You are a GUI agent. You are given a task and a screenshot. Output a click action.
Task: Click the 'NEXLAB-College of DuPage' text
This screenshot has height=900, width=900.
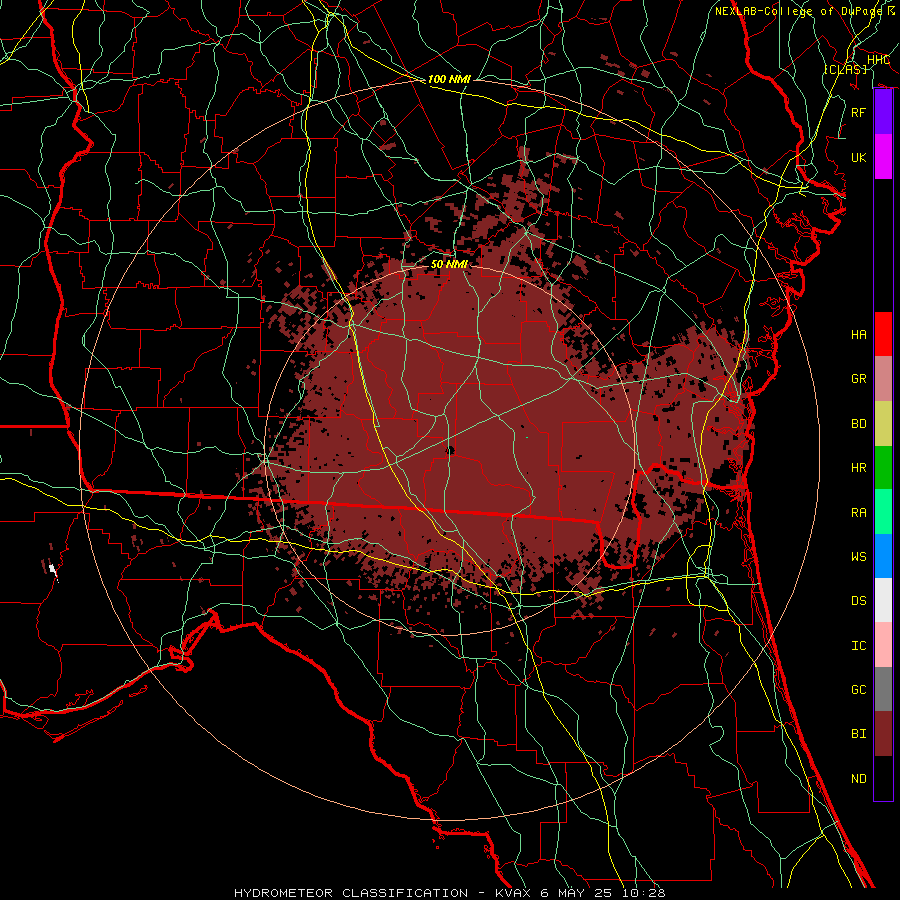pyautogui.click(x=798, y=11)
